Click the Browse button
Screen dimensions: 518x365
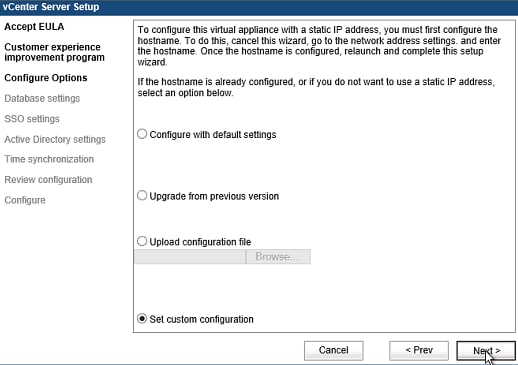(278, 257)
